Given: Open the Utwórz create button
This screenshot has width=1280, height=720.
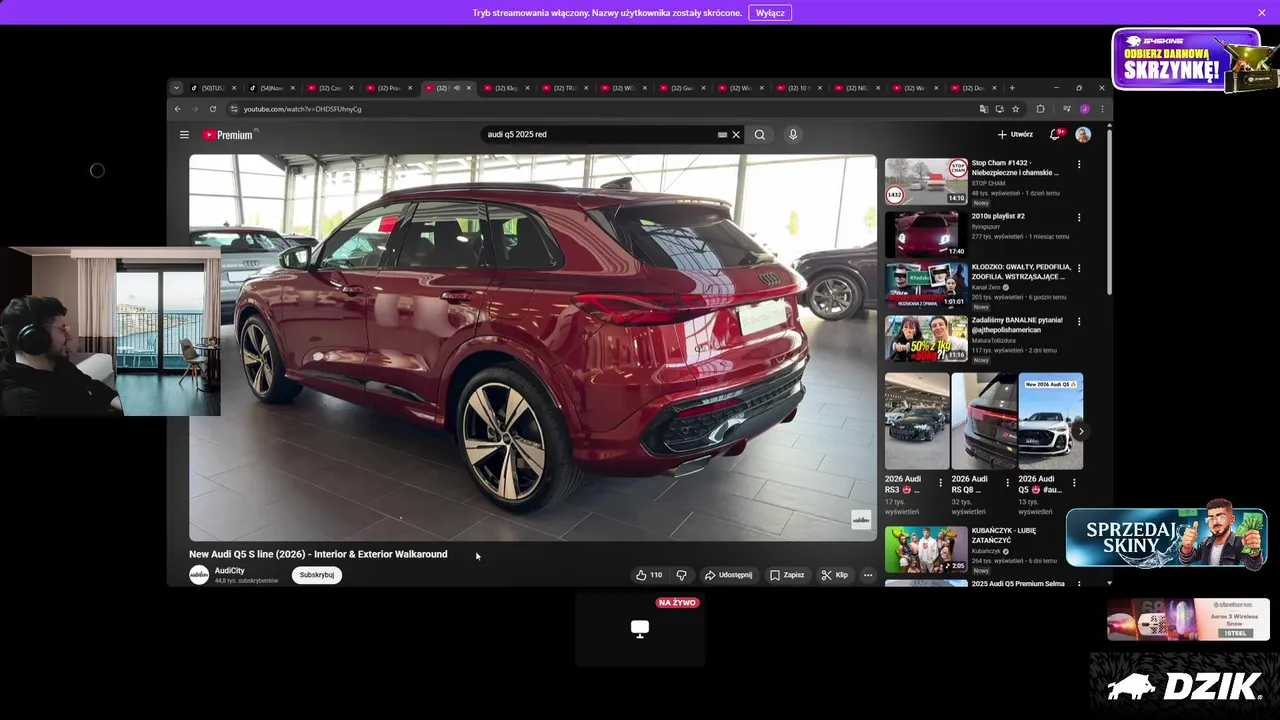Looking at the screenshot, I should [1015, 135].
